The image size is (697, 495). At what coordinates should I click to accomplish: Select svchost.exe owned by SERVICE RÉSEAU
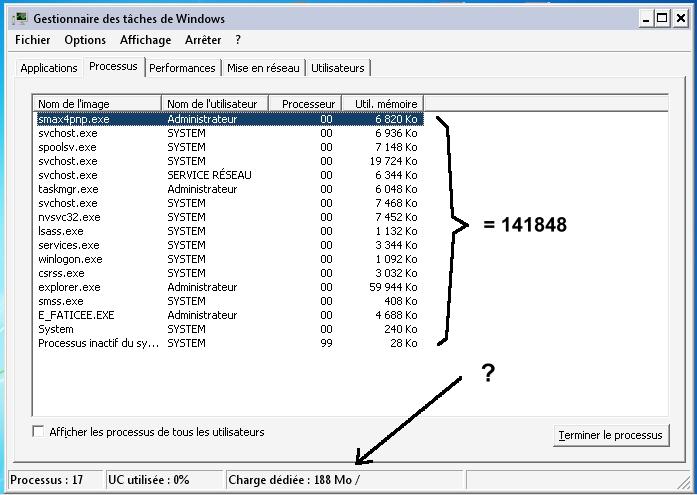tap(229, 175)
